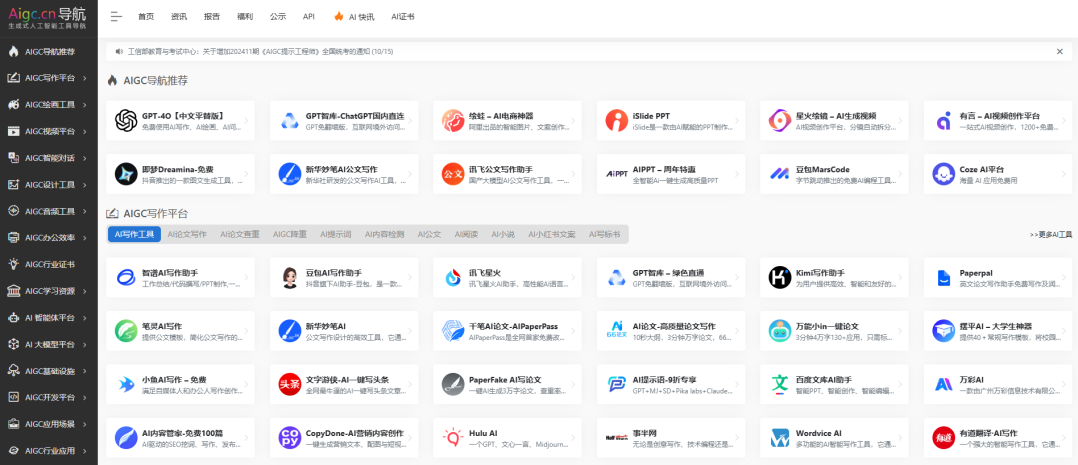Viewport: 1078px width, 465px height.
Task: Click the CopyDone purple logo icon
Action: point(290,437)
